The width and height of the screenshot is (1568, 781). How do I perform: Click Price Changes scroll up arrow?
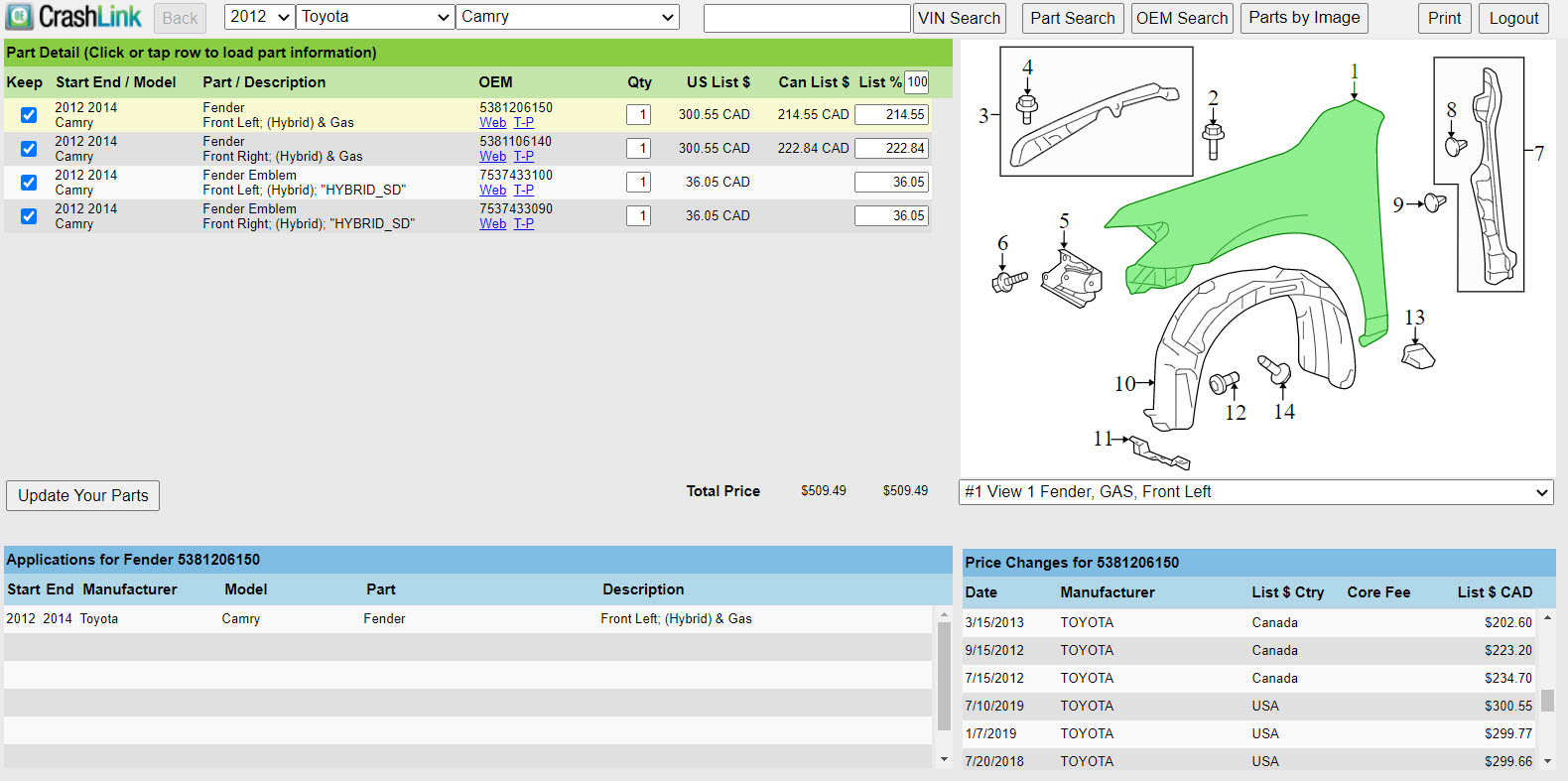[x=1547, y=618]
